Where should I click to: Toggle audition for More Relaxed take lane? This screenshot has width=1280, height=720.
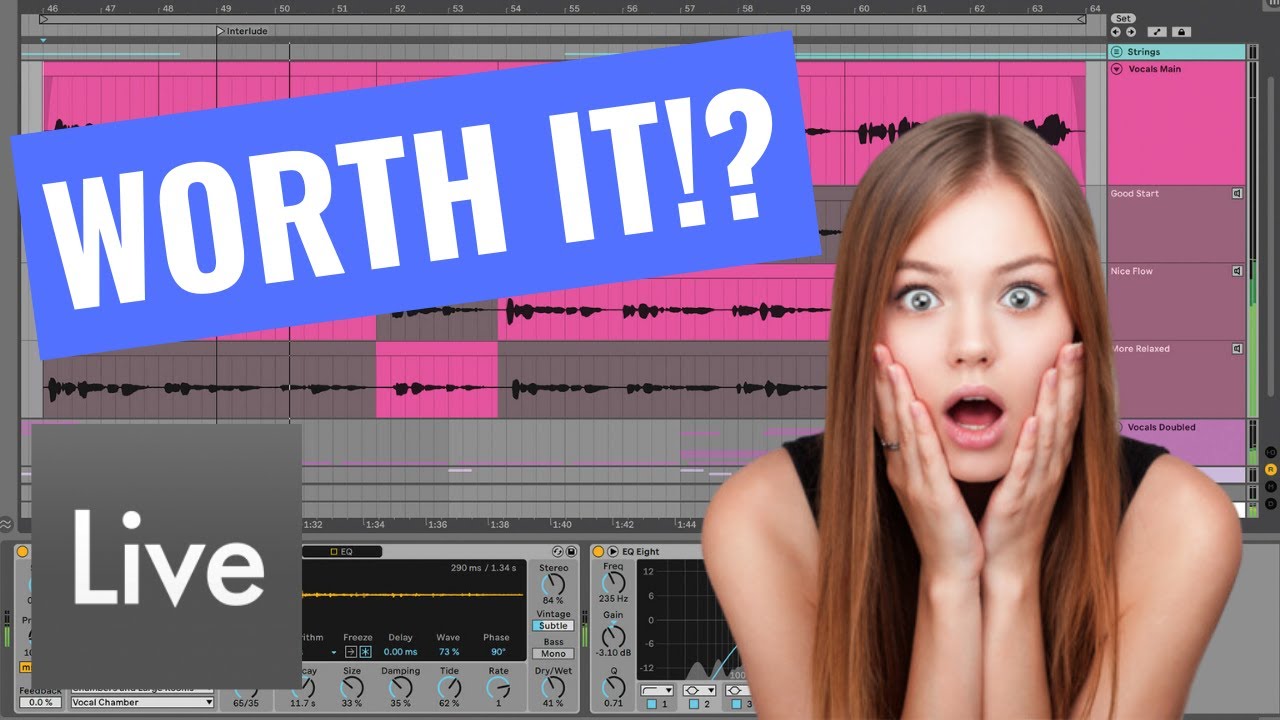(x=1237, y=349)
